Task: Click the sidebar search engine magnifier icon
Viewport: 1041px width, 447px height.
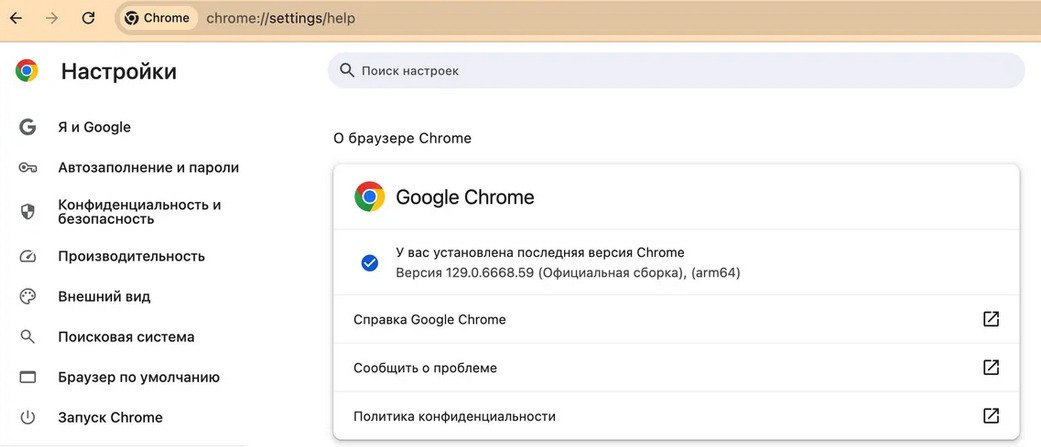Action: tap(27, 337)
